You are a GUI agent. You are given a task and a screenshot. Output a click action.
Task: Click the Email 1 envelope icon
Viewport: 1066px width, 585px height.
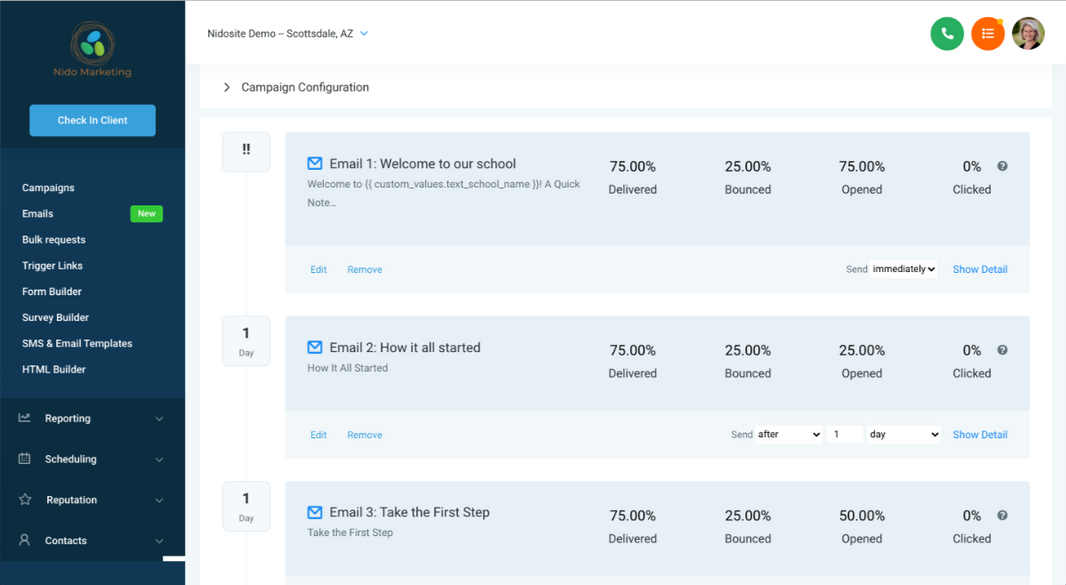315,163
